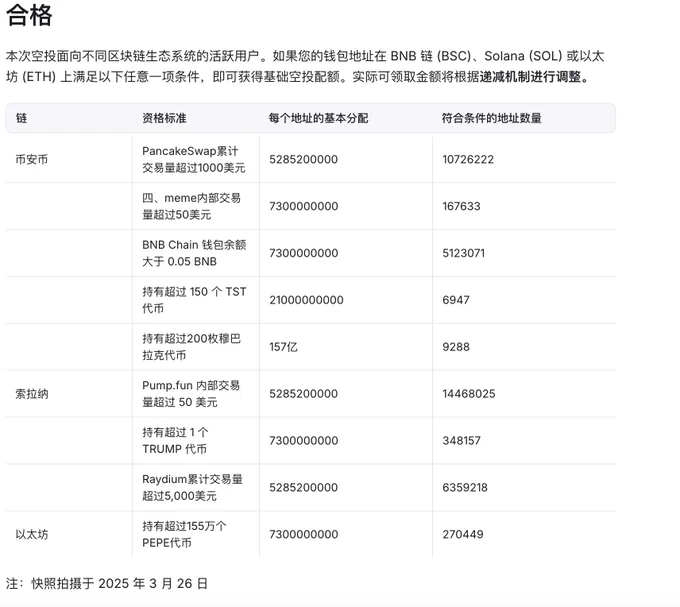
Task: Click the 快照拍摄于 2025 年 3 月 26 日 note
Action: [x=107, y=584]
